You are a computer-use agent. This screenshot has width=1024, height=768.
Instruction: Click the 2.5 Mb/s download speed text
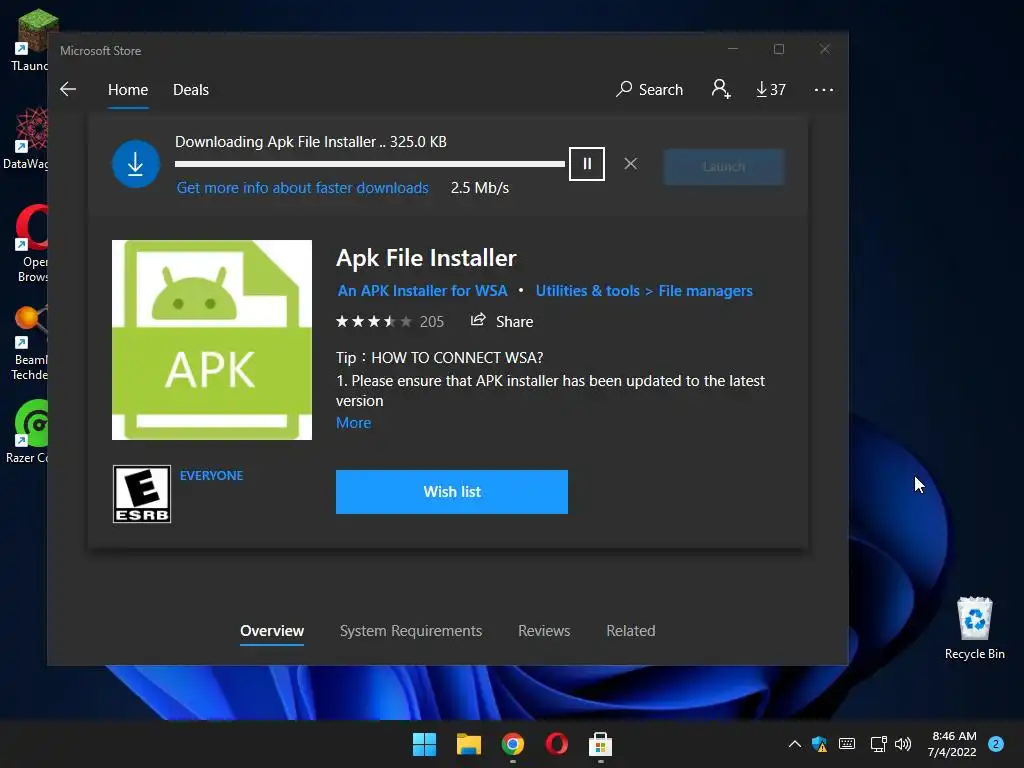point(480,188)
